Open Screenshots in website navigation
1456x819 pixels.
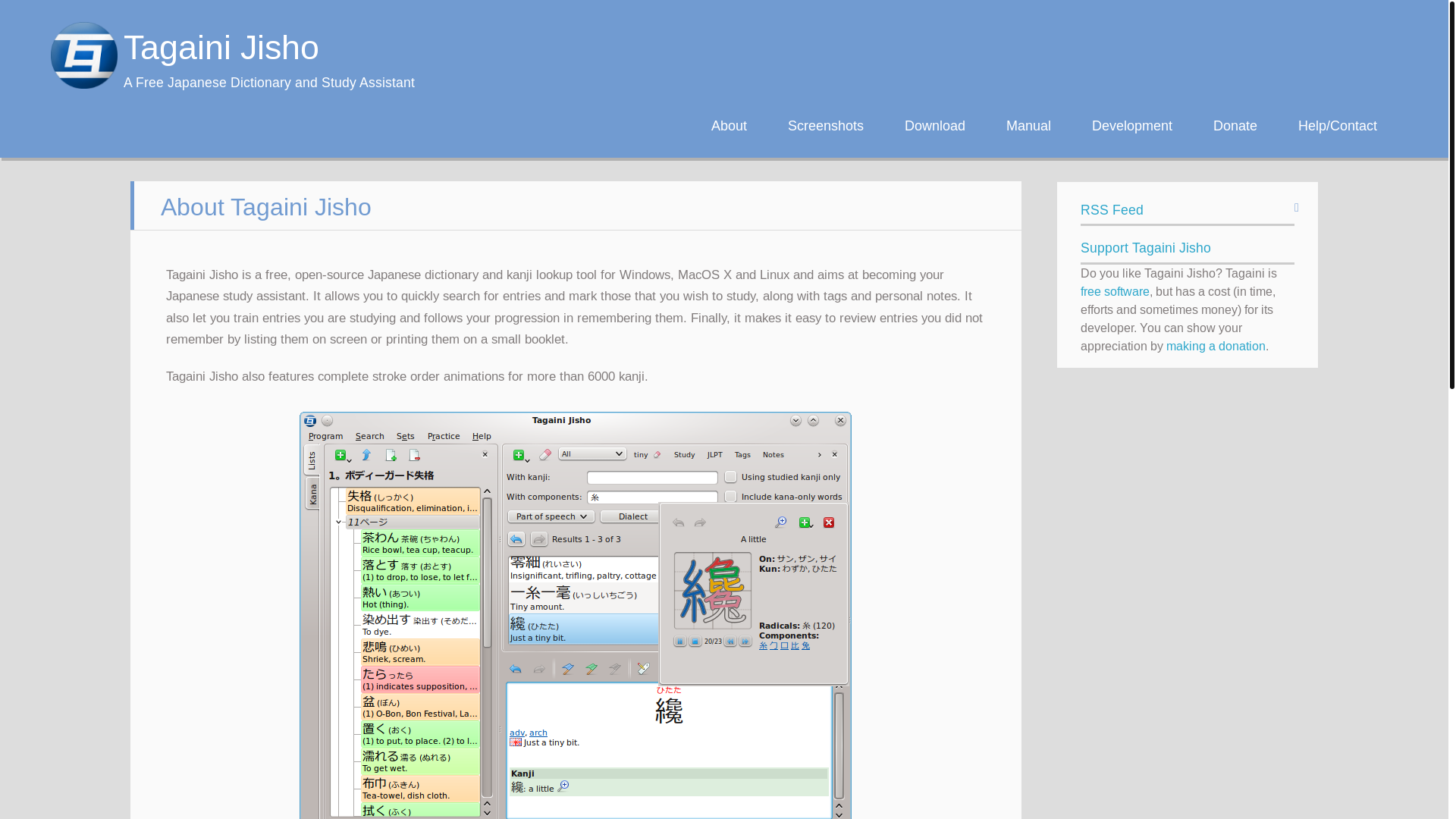click(826, 126)
